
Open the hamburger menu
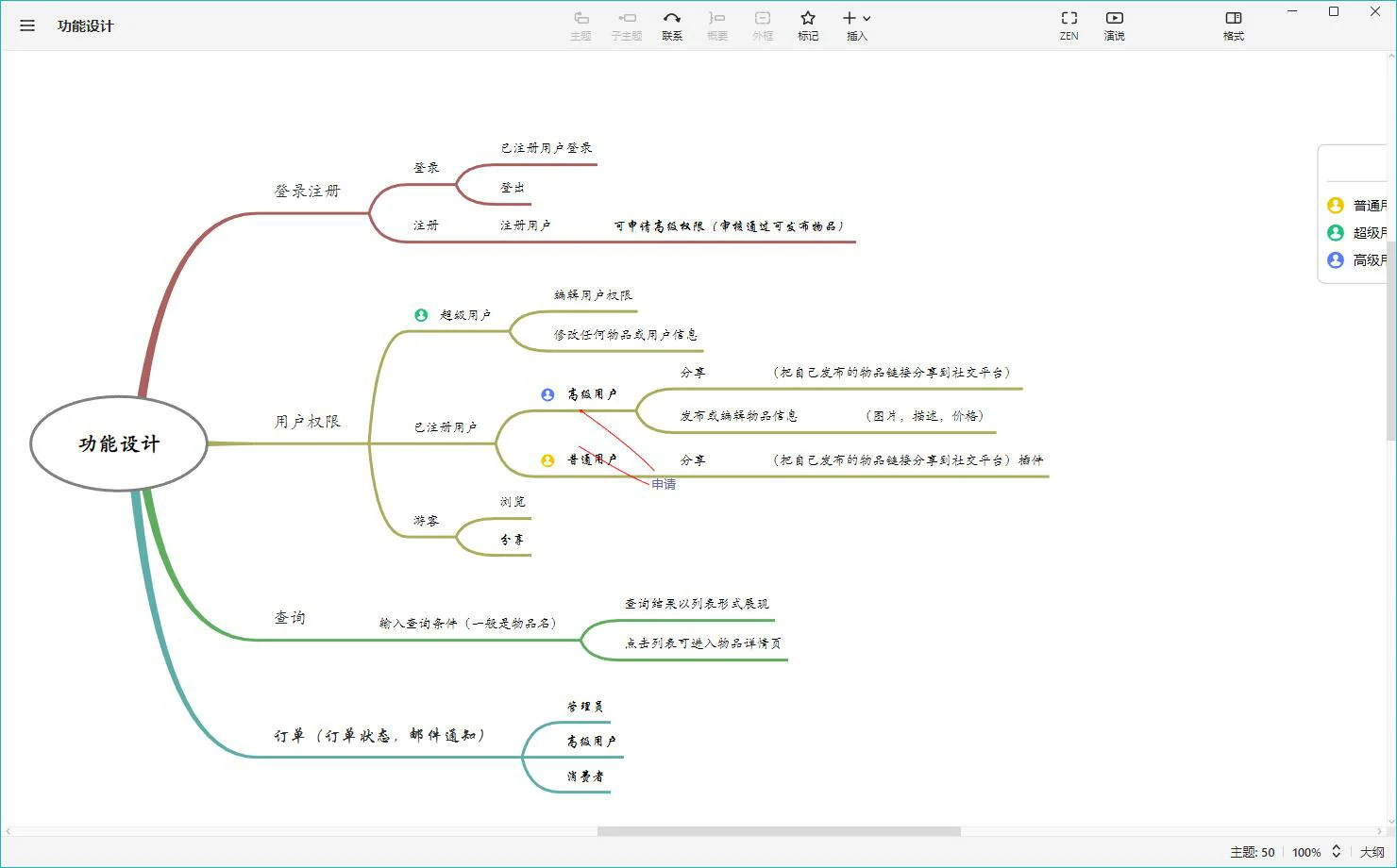pos(27,25)
